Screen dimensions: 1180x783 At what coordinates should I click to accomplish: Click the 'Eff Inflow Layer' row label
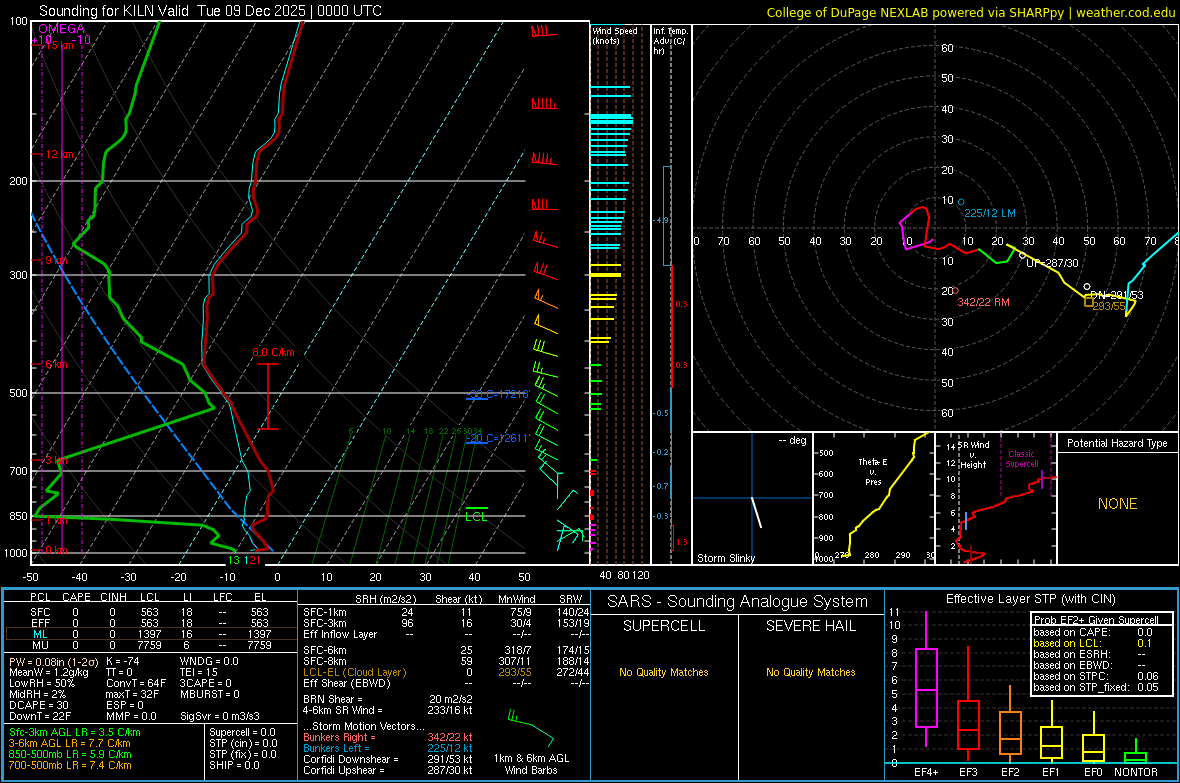point(339,634)
